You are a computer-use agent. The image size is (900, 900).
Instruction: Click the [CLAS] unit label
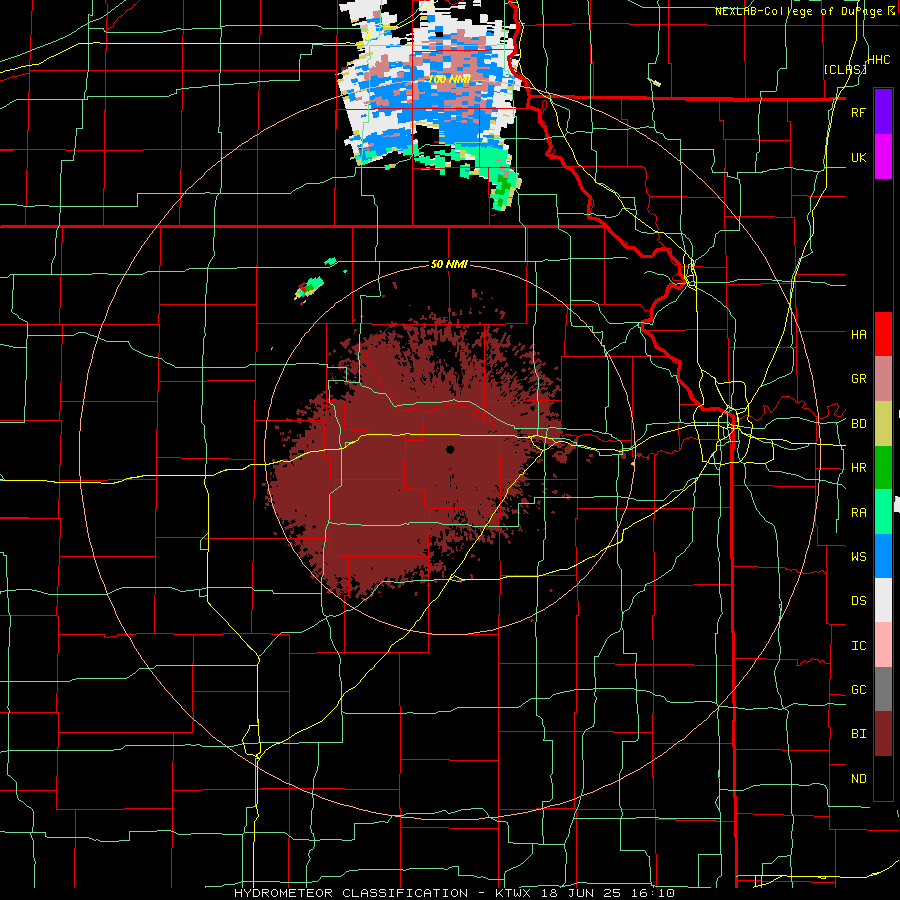tap(845, 69)
